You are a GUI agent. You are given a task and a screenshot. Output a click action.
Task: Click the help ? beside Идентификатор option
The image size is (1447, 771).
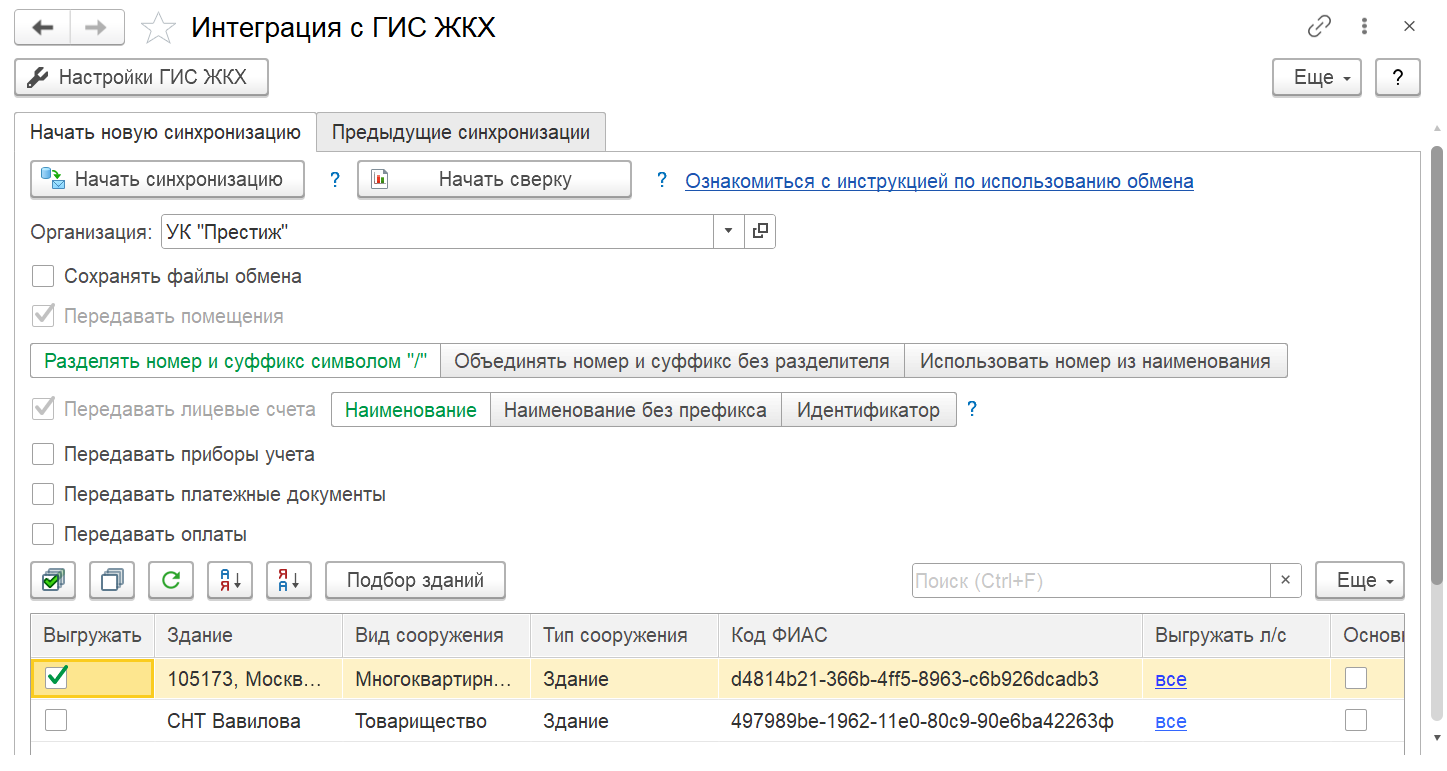(x=971, y=409)
